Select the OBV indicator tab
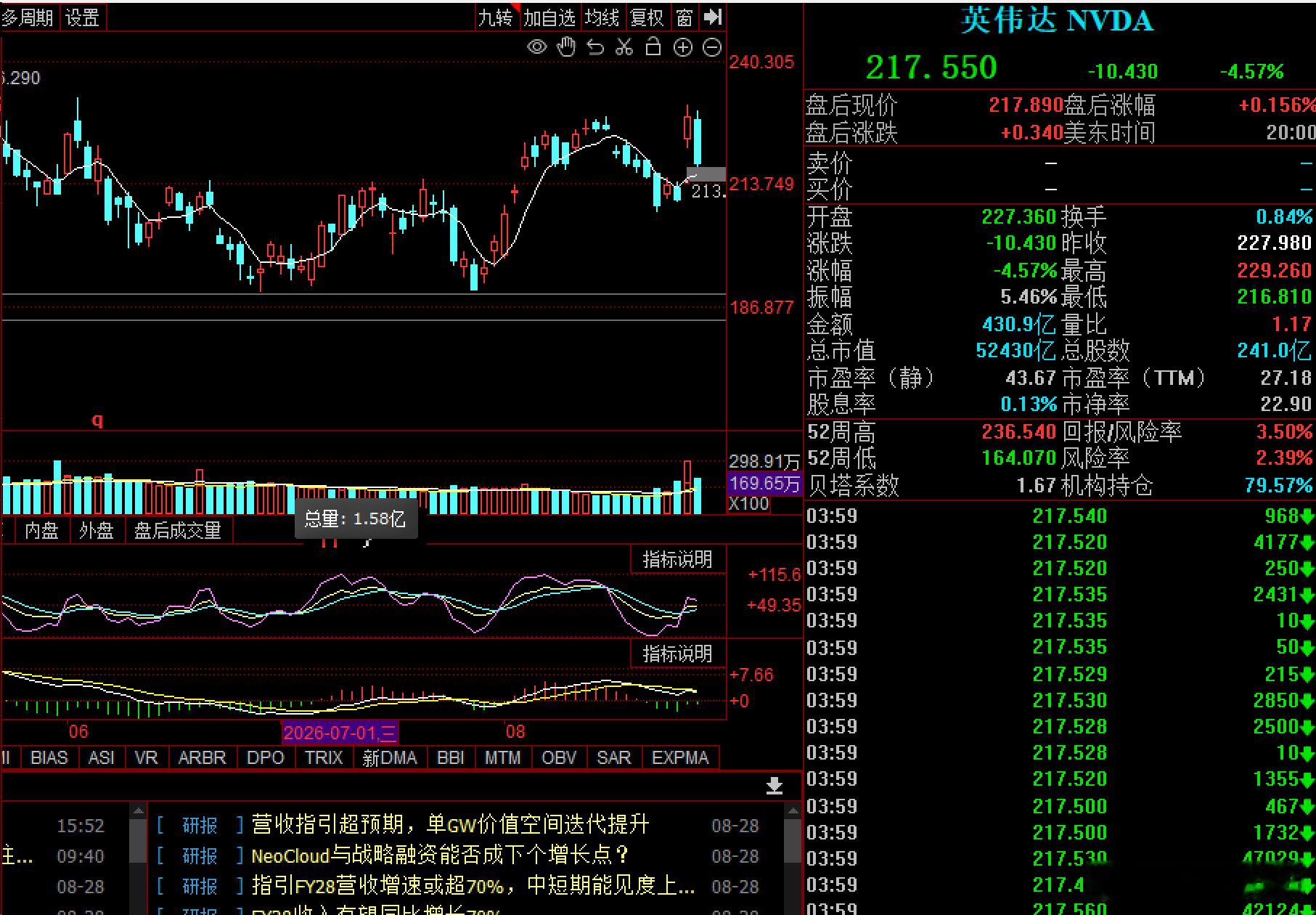The image size is (1316, 915). (x=559, y=757)
